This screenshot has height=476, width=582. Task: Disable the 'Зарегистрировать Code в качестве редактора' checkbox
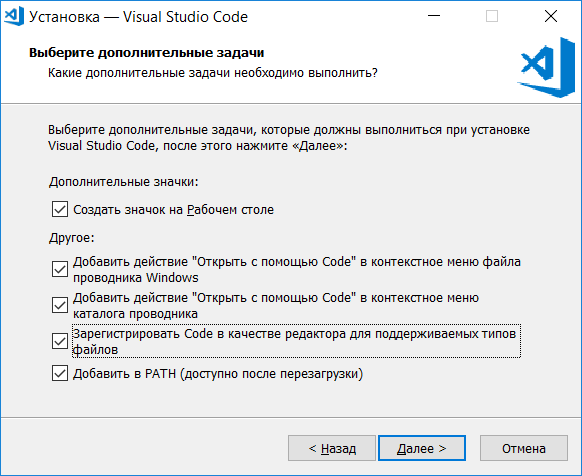click(x=60, y=341)
